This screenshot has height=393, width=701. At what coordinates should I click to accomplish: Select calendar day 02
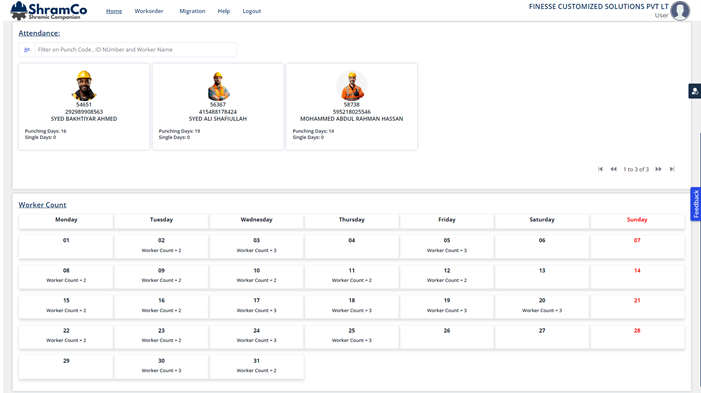161,246
